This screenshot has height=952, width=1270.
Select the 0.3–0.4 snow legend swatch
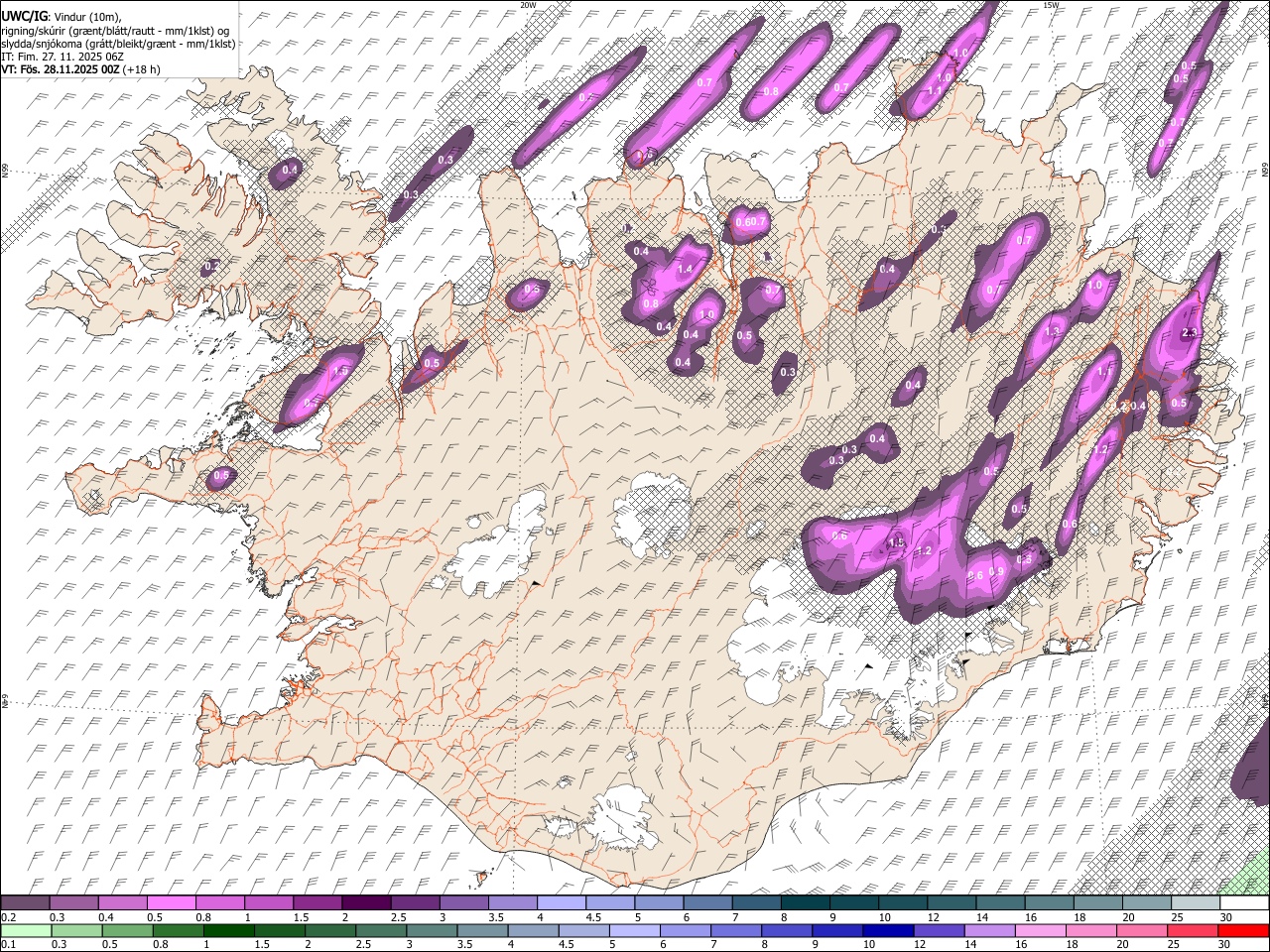(x=73, y=902)
